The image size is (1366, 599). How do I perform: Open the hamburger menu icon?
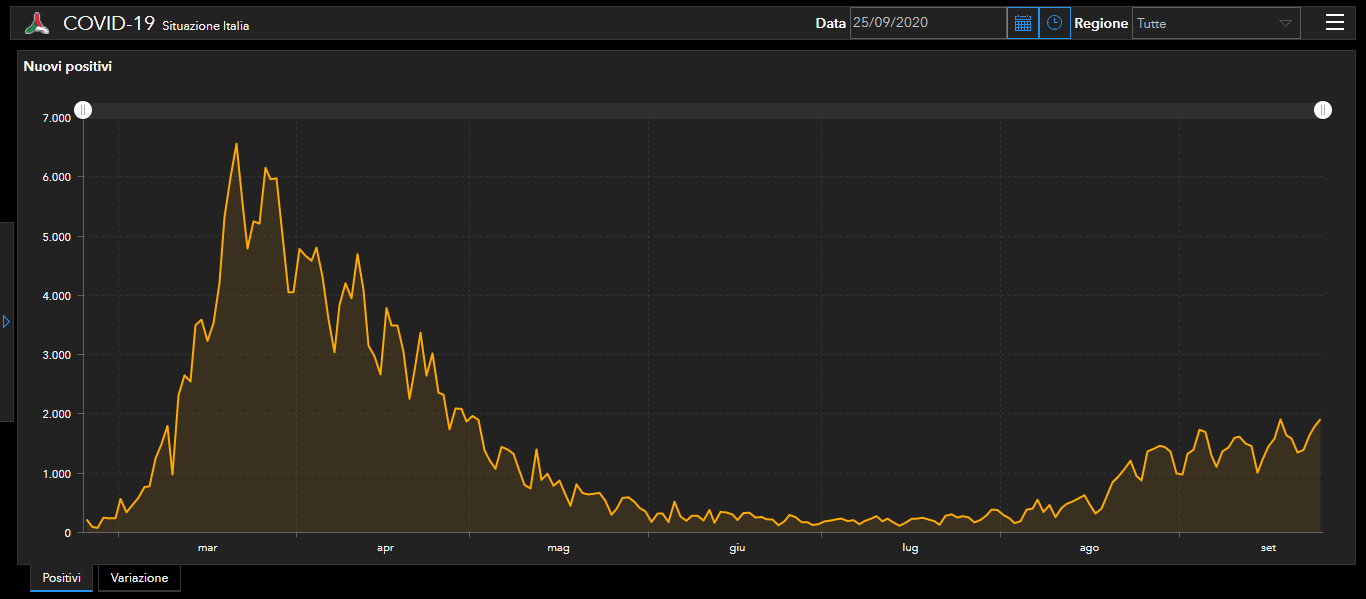(x=1335, y=22)
